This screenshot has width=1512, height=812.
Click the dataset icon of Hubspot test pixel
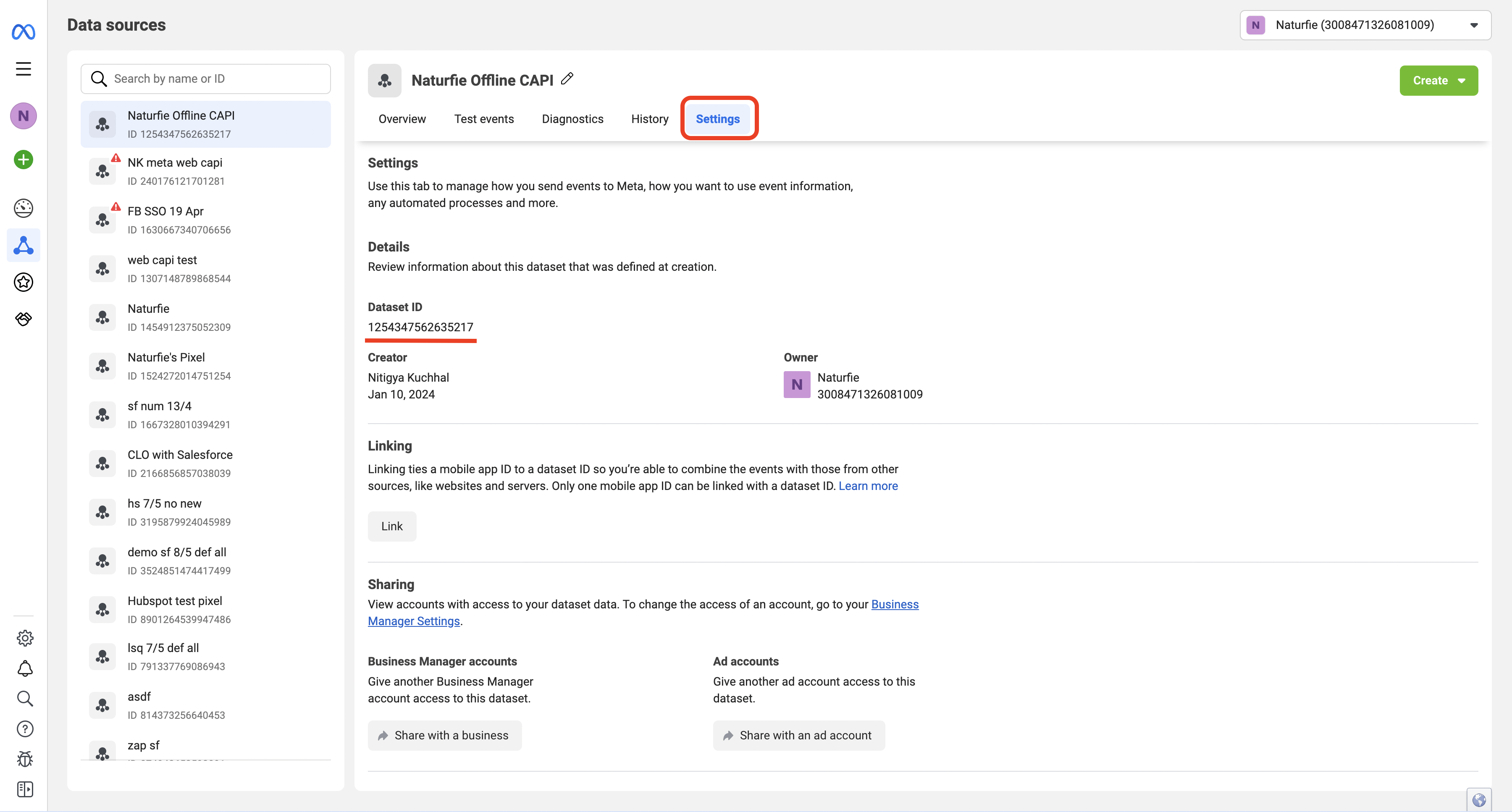[x=102, y=610]
